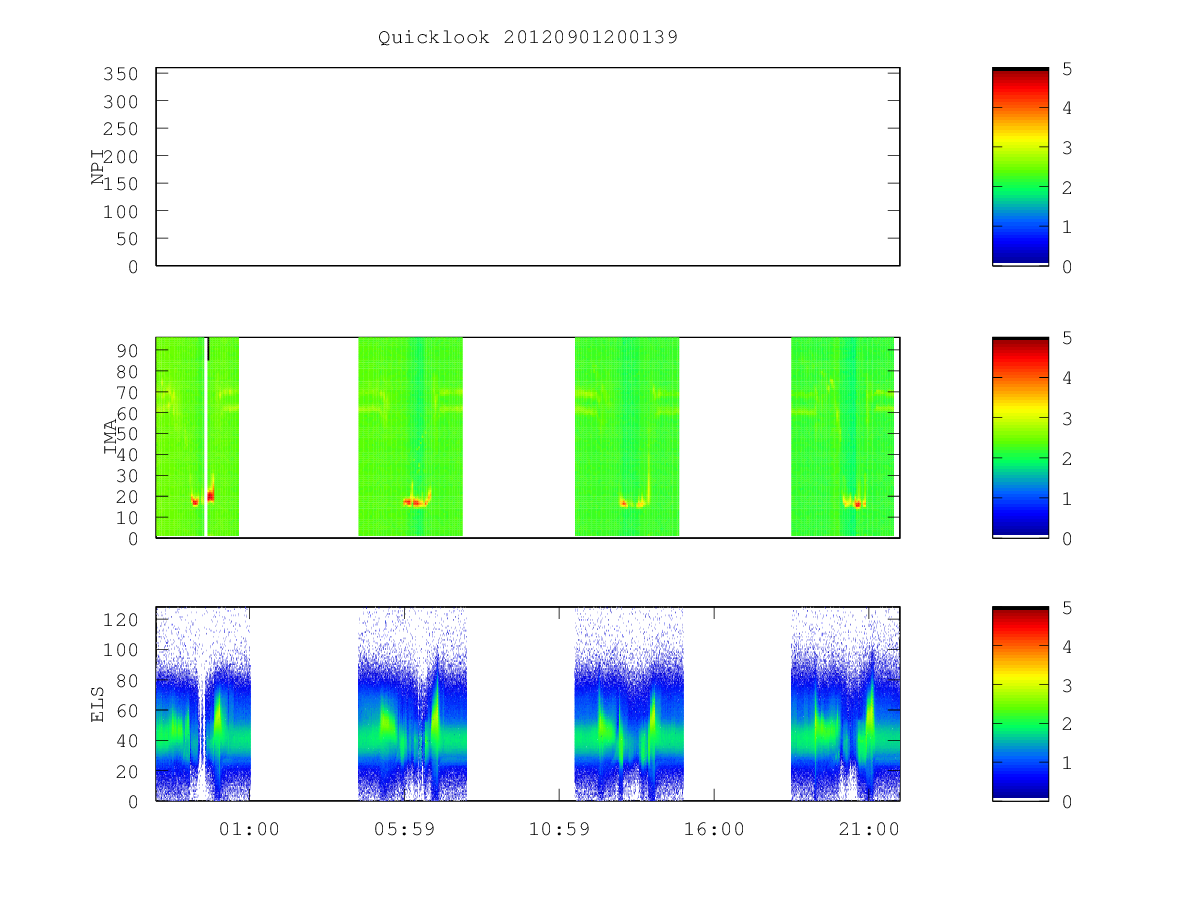Click the 10:59 time axis label
This screenshot has height=900, width=1200.
(x=559, y=829)
